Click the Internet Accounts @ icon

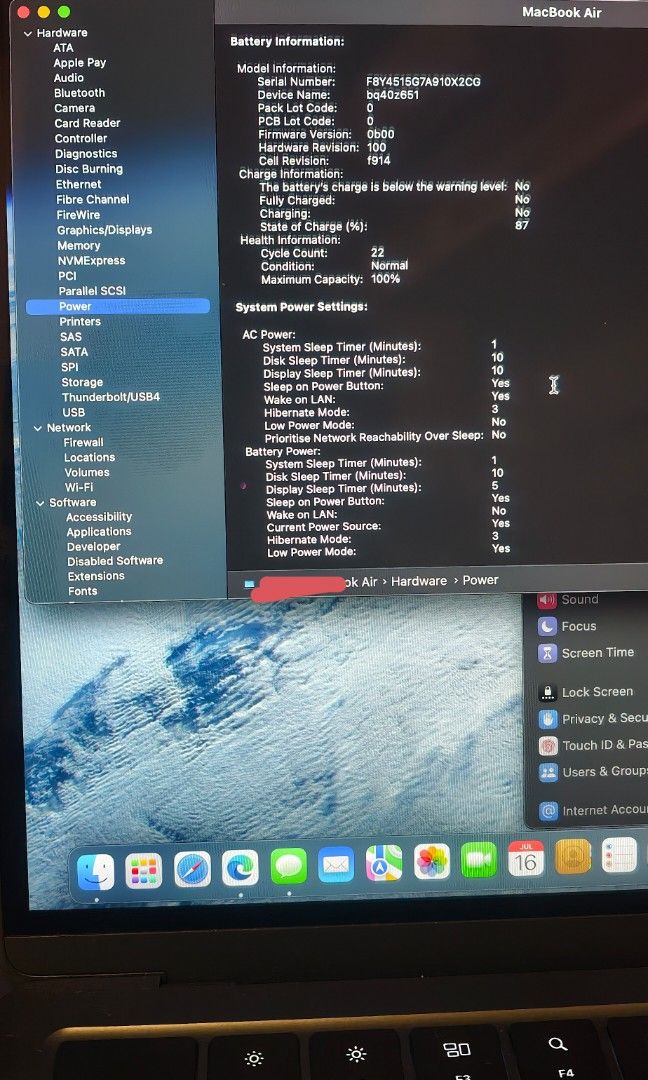(549, 811)
